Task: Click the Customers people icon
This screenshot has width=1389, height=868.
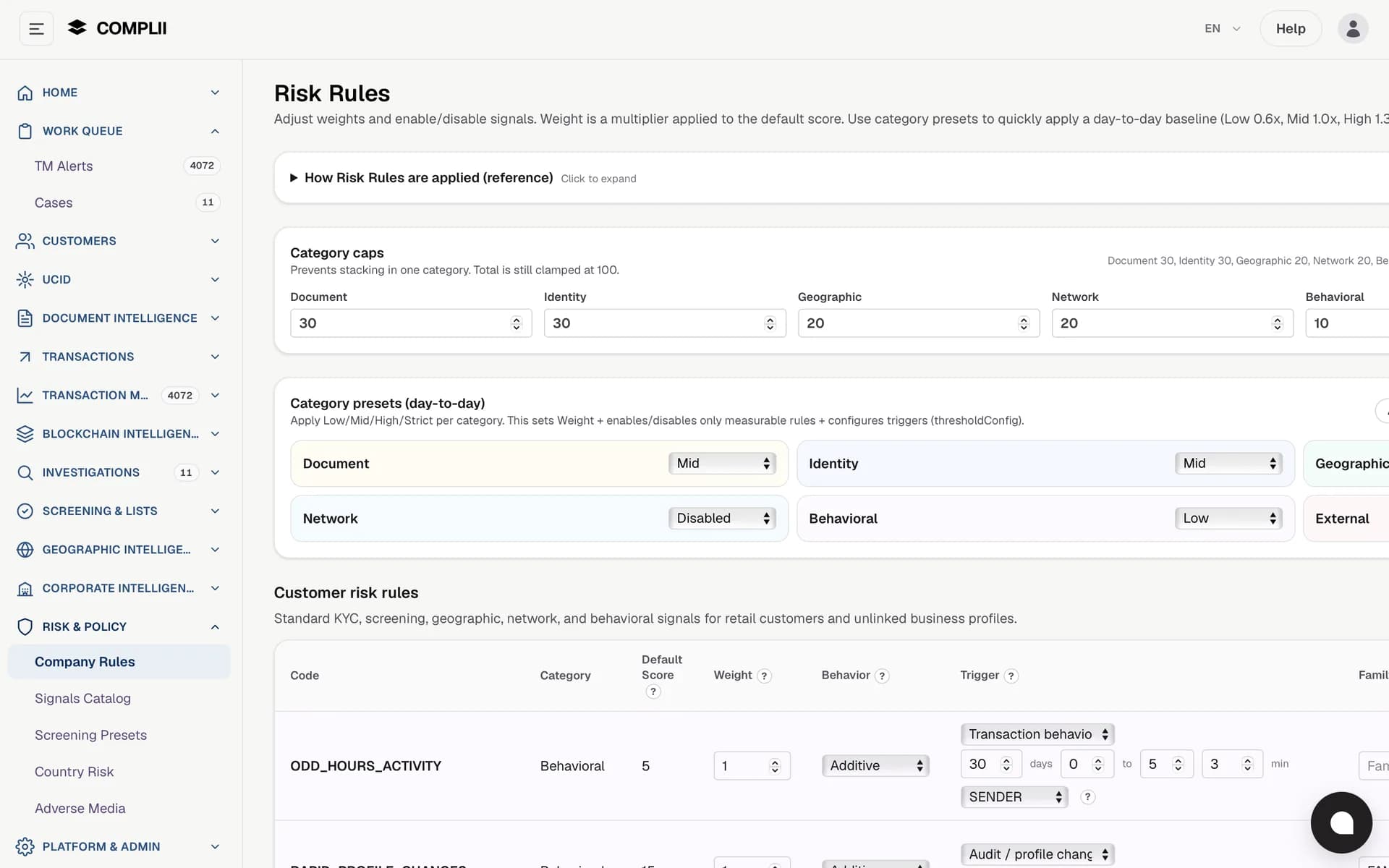Action: (25, 241)
